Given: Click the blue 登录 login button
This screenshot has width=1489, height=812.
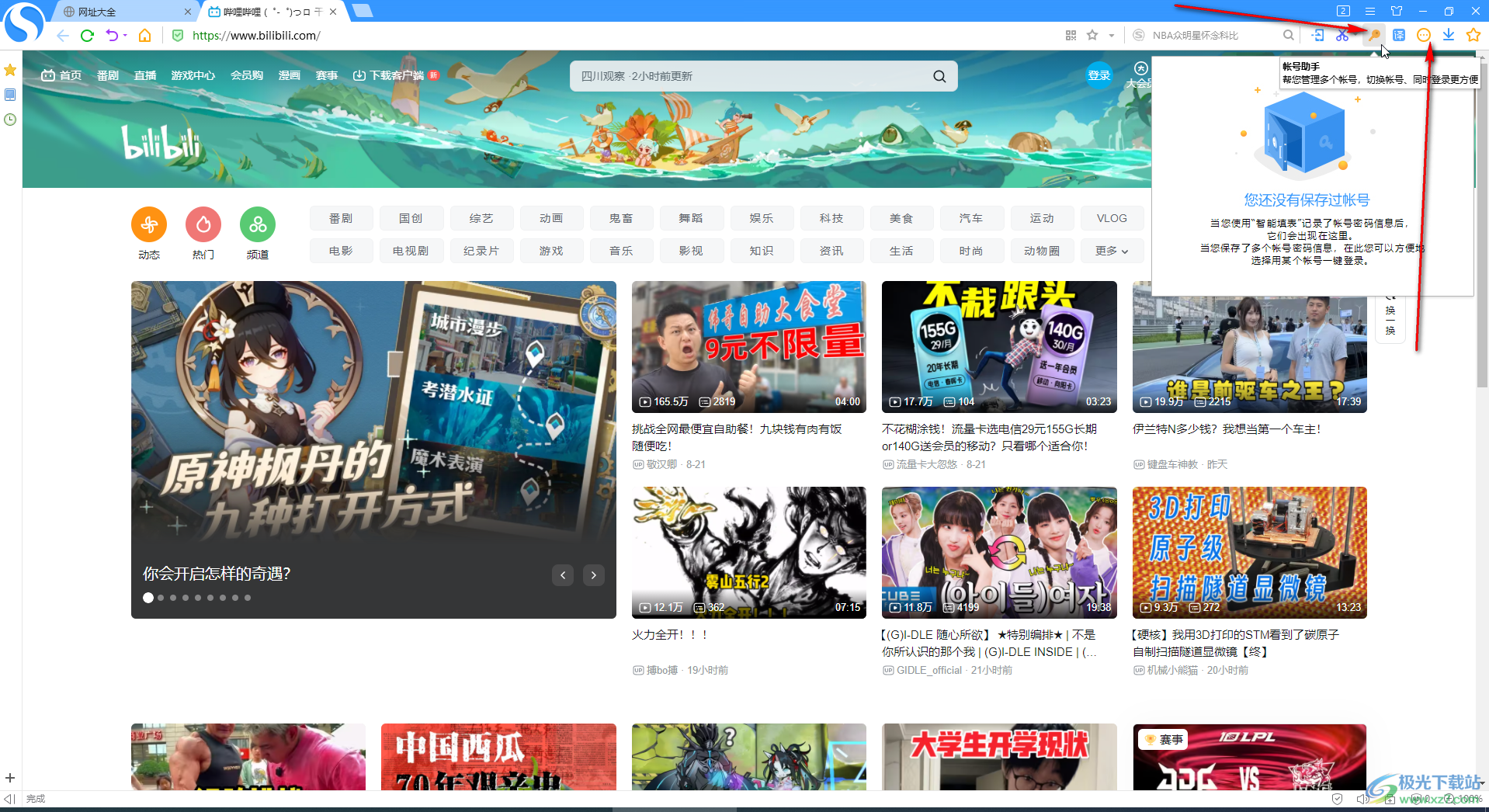Looking at the screenshot, I should coord(1099,75).
